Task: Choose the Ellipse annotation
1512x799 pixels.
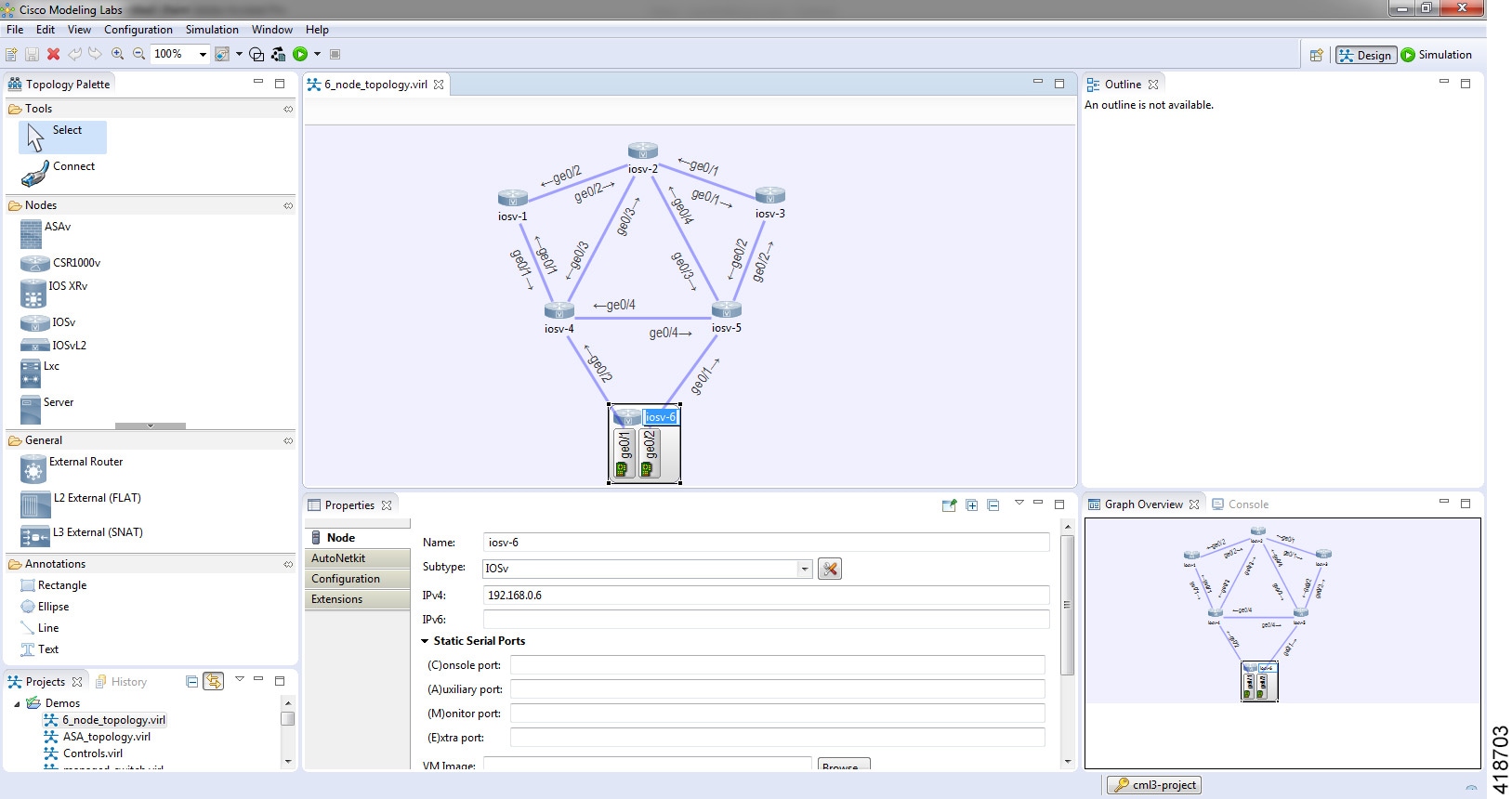Action: [45, 607]
